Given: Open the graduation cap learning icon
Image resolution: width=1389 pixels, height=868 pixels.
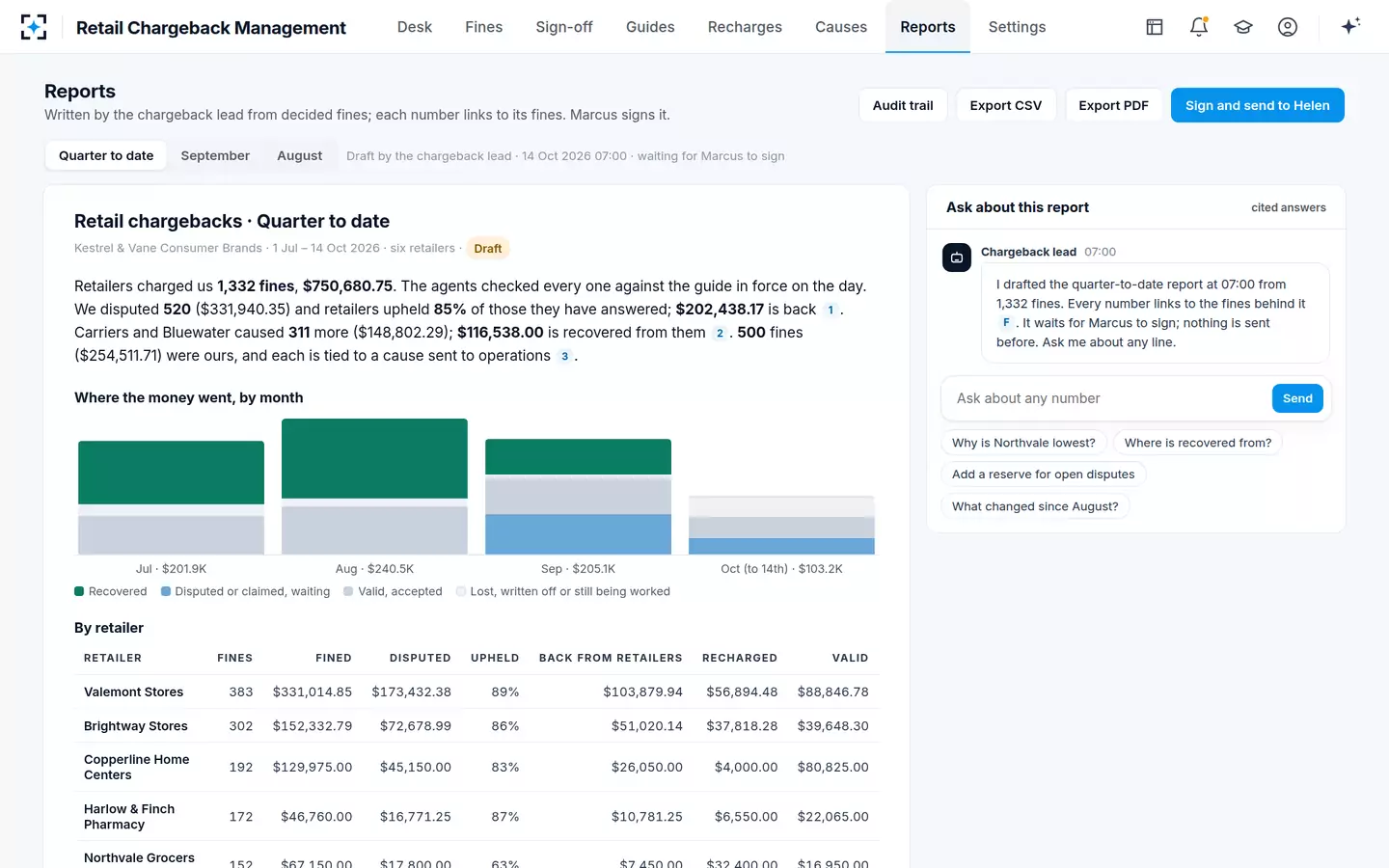Looking at the screenshot, I should click(1243, 27).
